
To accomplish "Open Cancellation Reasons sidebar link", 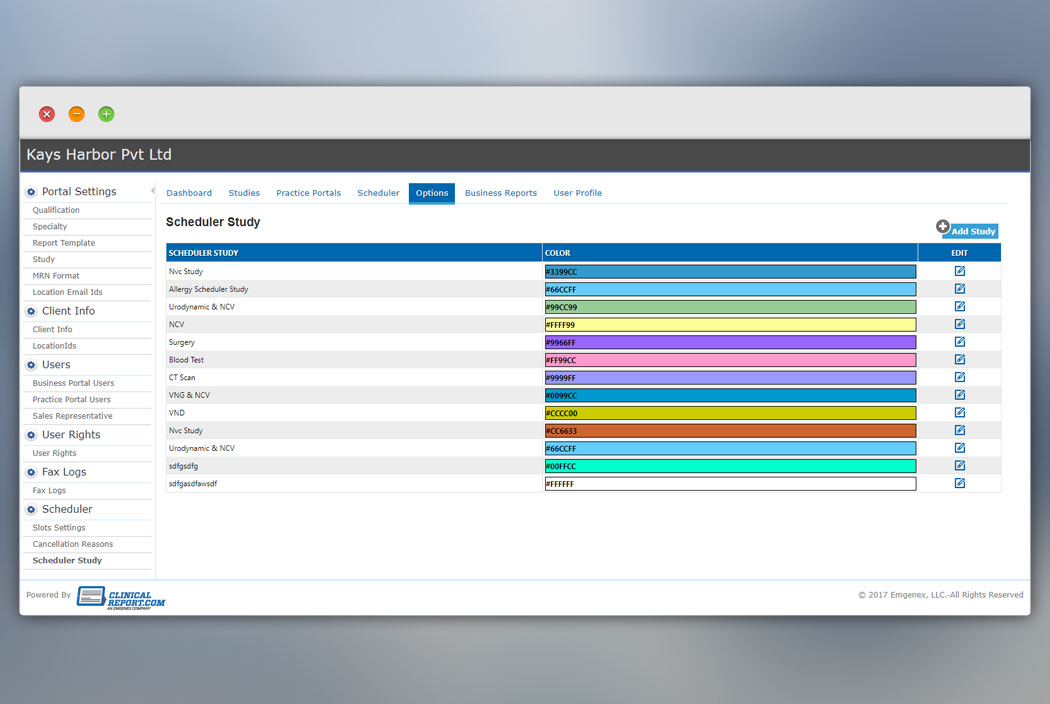I will pyautogui.click(x=72, y=544).
